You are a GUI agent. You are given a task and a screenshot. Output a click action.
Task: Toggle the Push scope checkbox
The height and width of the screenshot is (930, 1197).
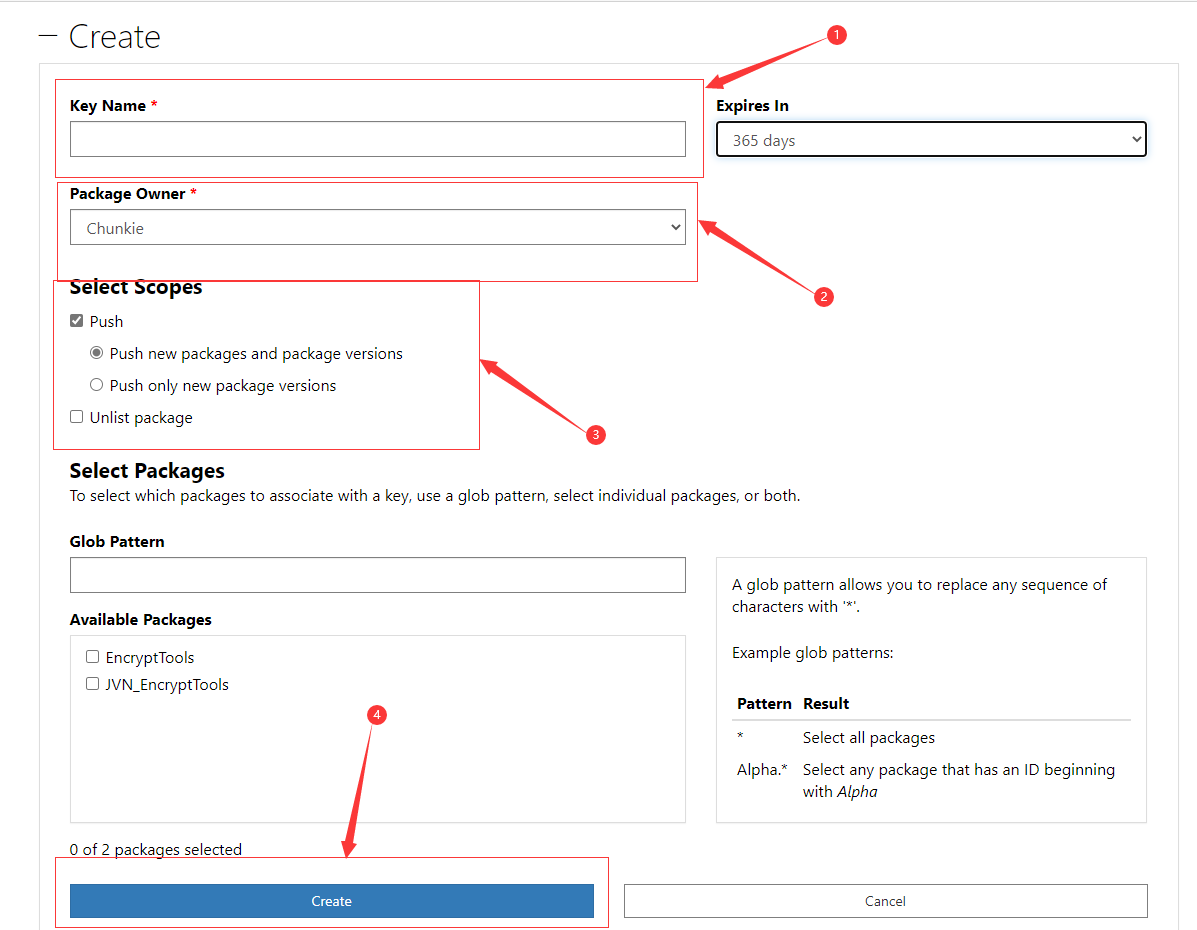(76, 321)
